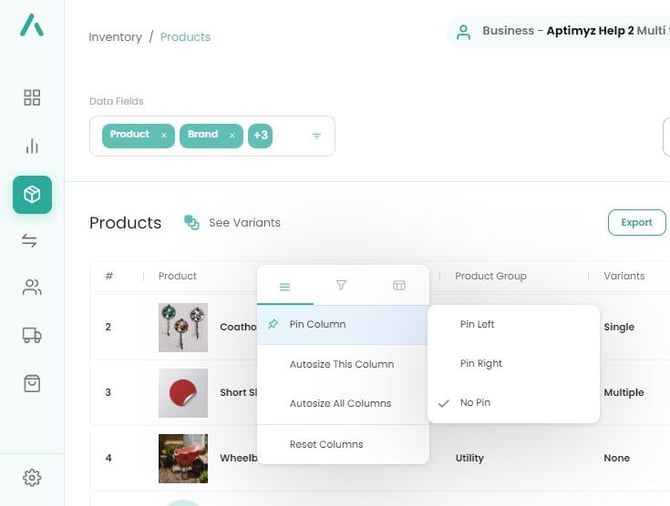Expand the +3 hidden data fields chip
This screenshot has height=506, width=670.
[x=260, y=135]
